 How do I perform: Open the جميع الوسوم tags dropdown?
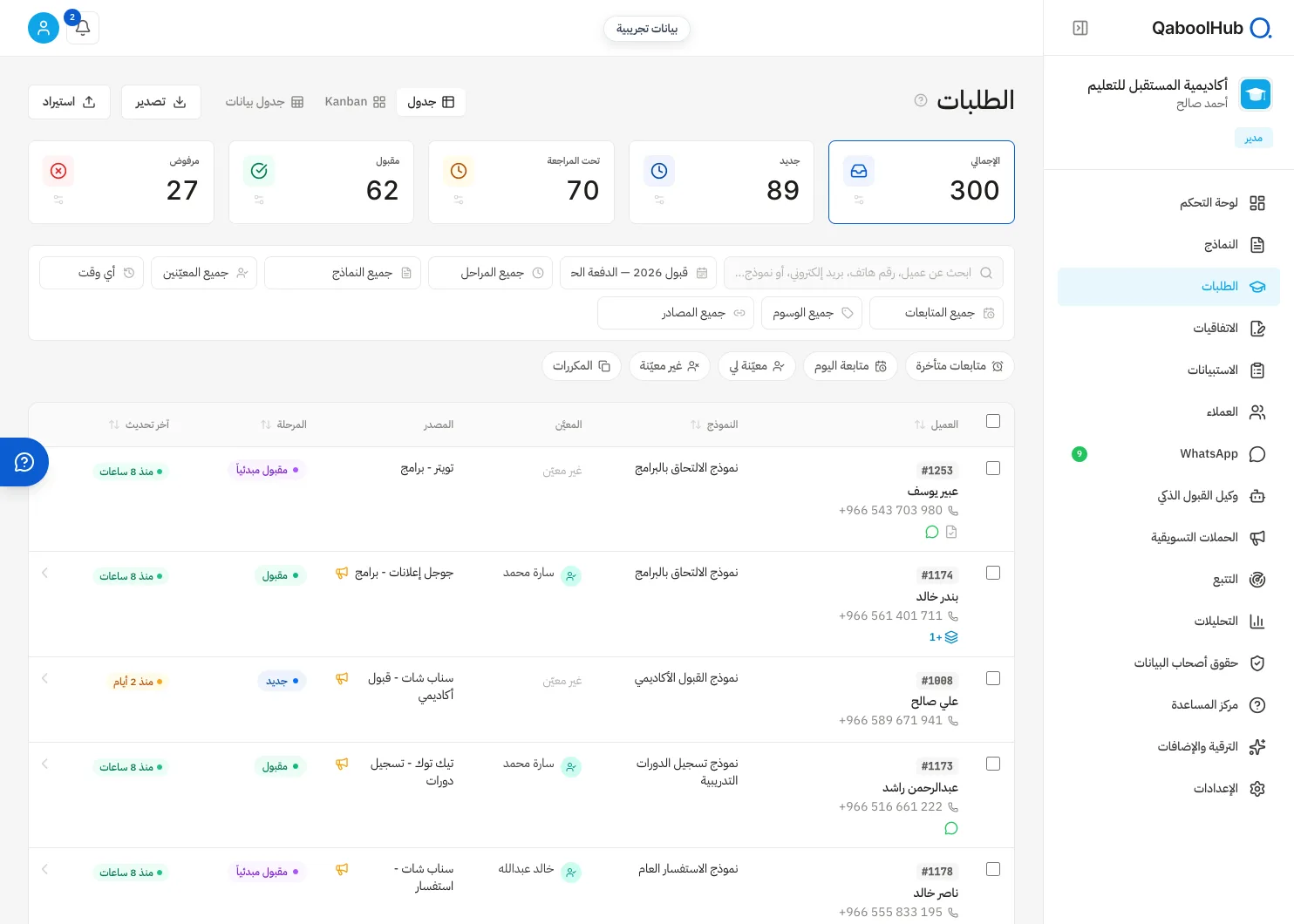click(812, 313)
